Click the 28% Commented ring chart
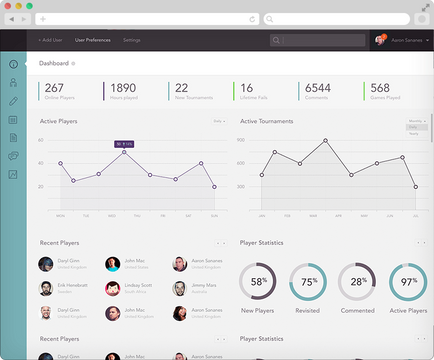 [357, 281]
